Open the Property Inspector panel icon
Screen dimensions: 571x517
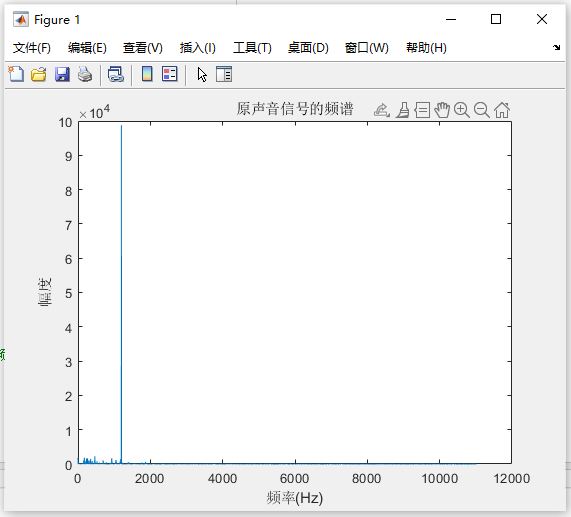224,74
